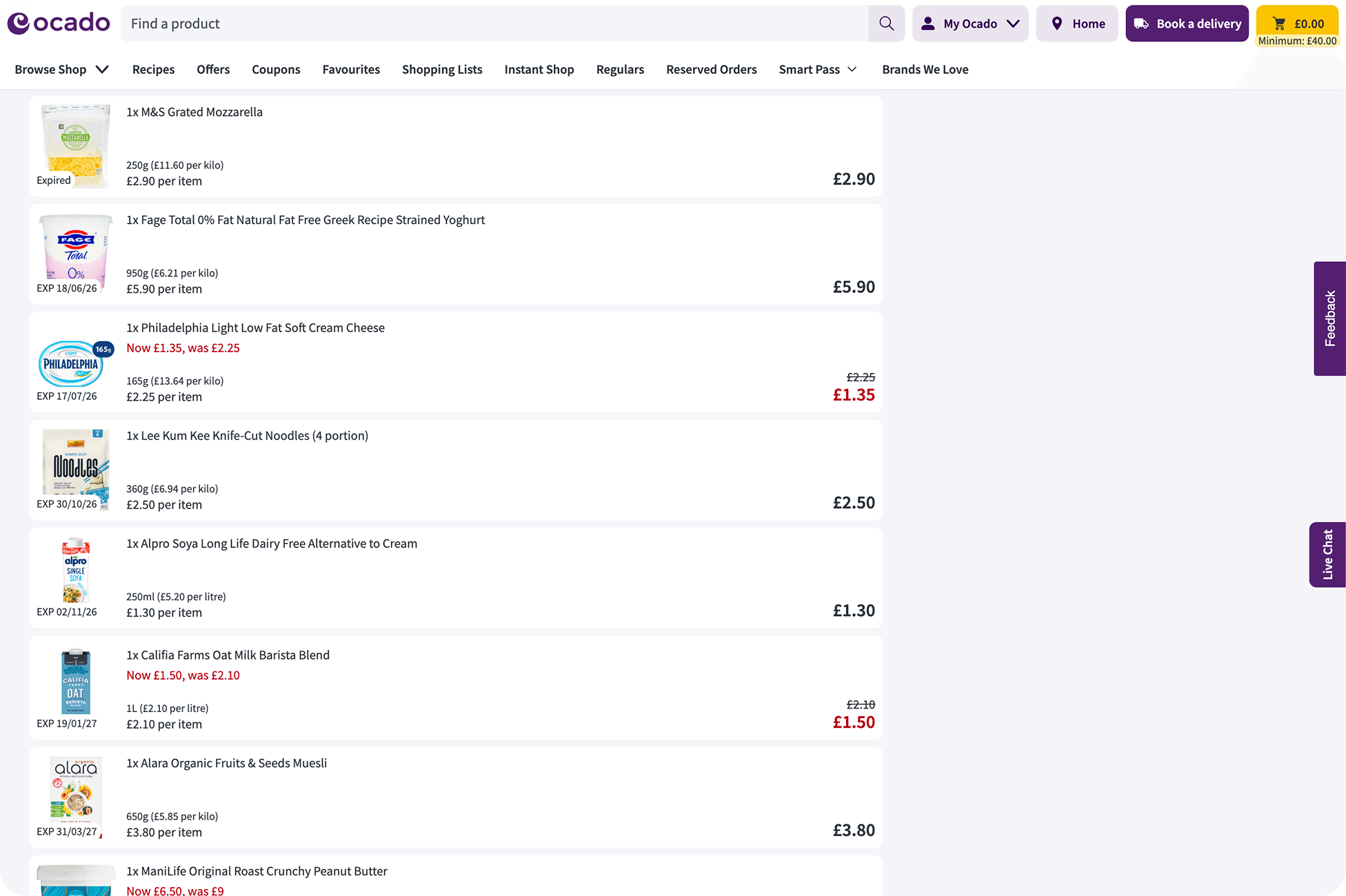Image resolution: width=1346 pixels, height=896 pixels.
Task: Open the Califia Farms Oat Milk thumbnail
Action: click(x=76, y=681)
